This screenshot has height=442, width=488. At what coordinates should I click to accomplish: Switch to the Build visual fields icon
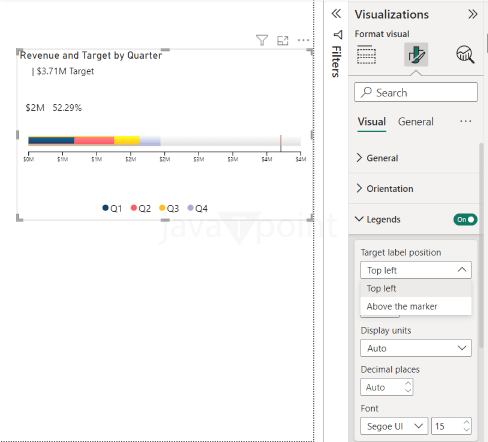366,55
